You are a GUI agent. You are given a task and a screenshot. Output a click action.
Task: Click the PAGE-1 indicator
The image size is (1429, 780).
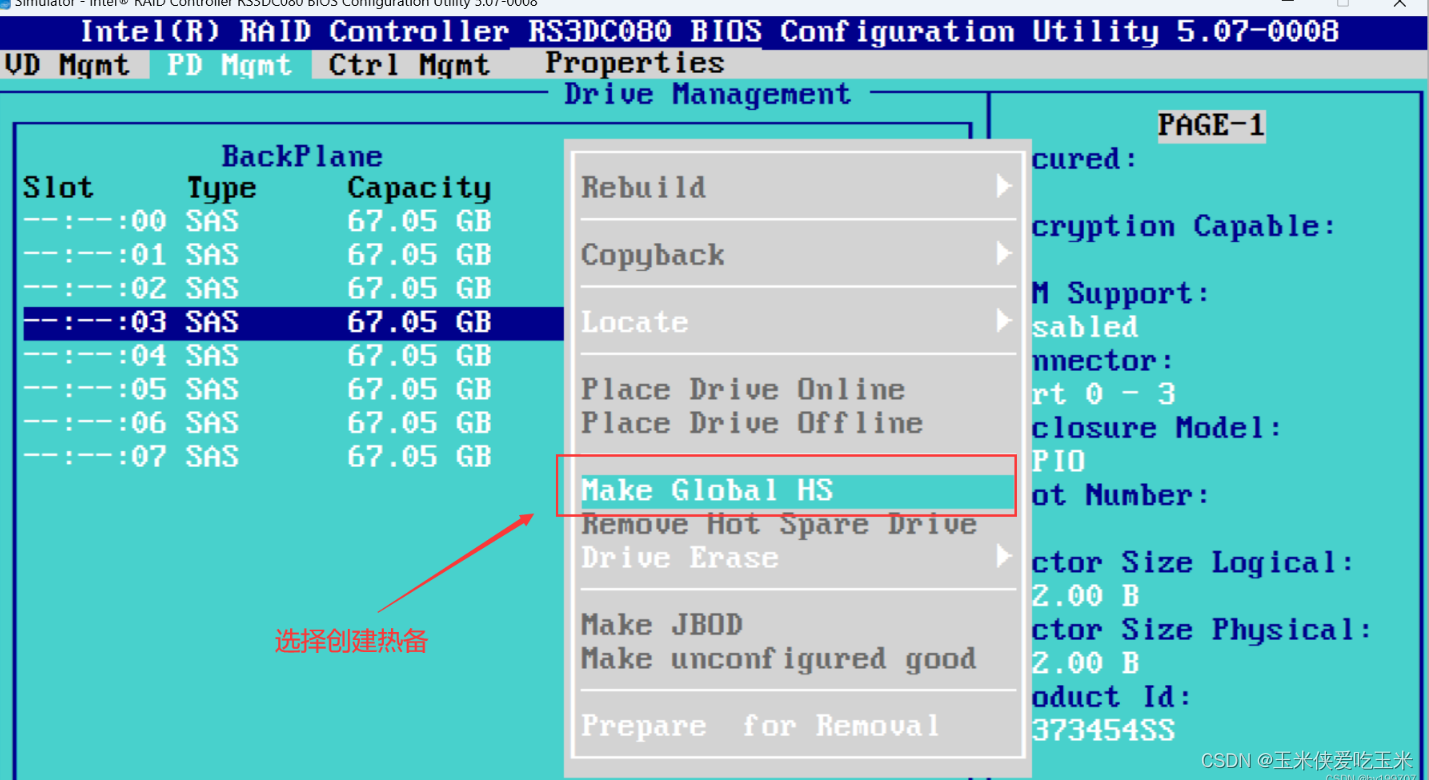click(1211, 125)
